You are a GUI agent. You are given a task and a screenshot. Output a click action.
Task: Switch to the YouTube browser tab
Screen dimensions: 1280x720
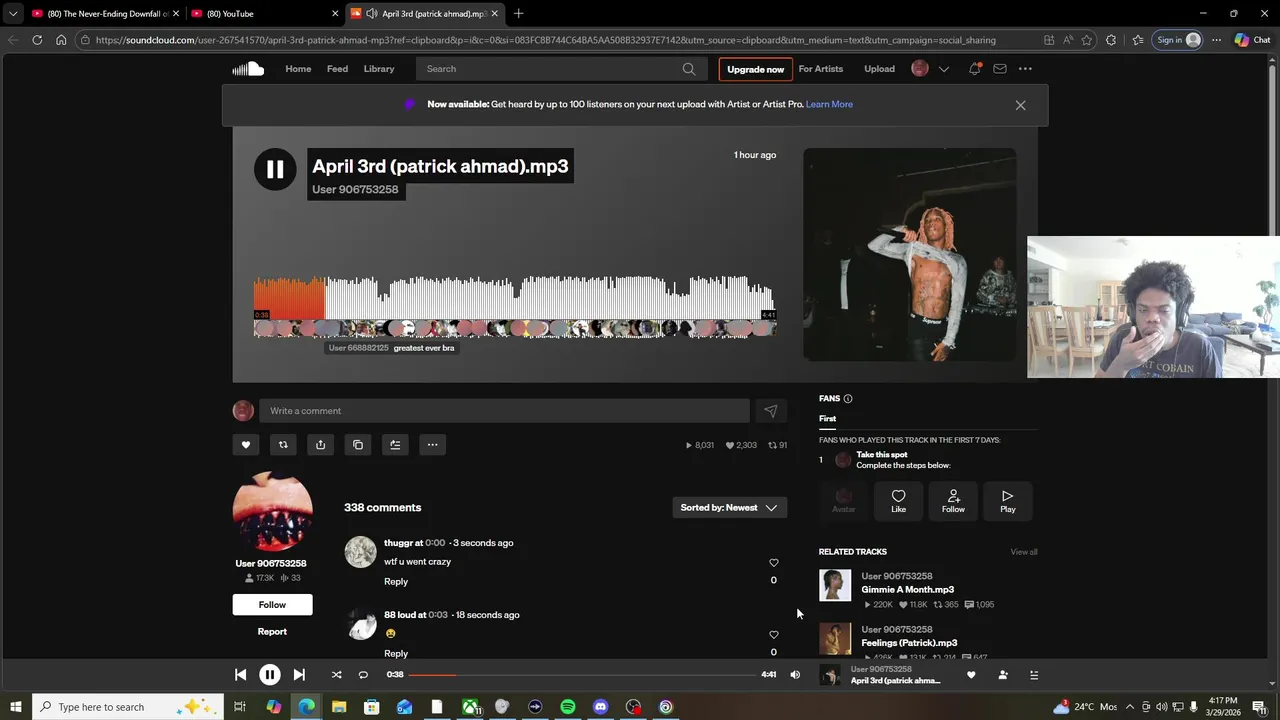265,14
